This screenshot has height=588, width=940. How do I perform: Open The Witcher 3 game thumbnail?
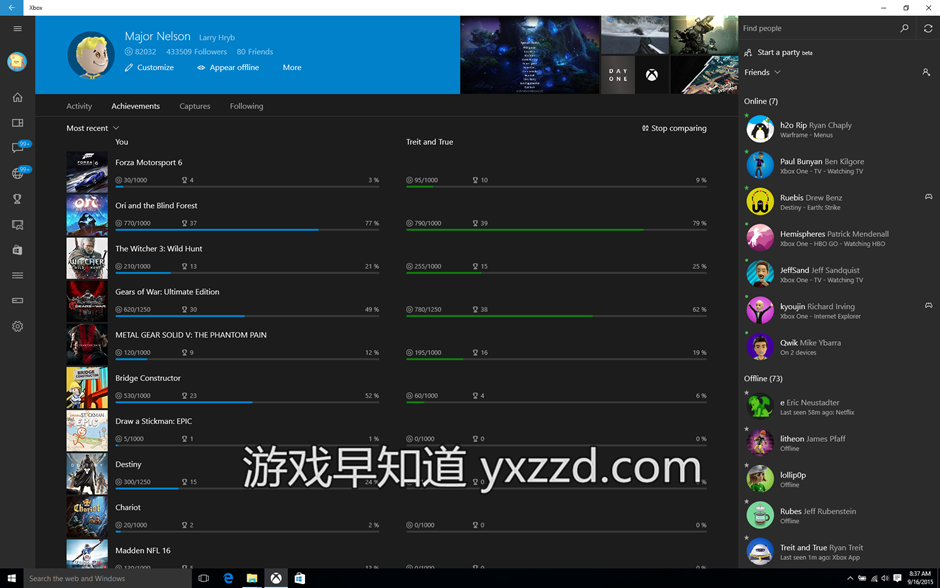pos(87,258)
